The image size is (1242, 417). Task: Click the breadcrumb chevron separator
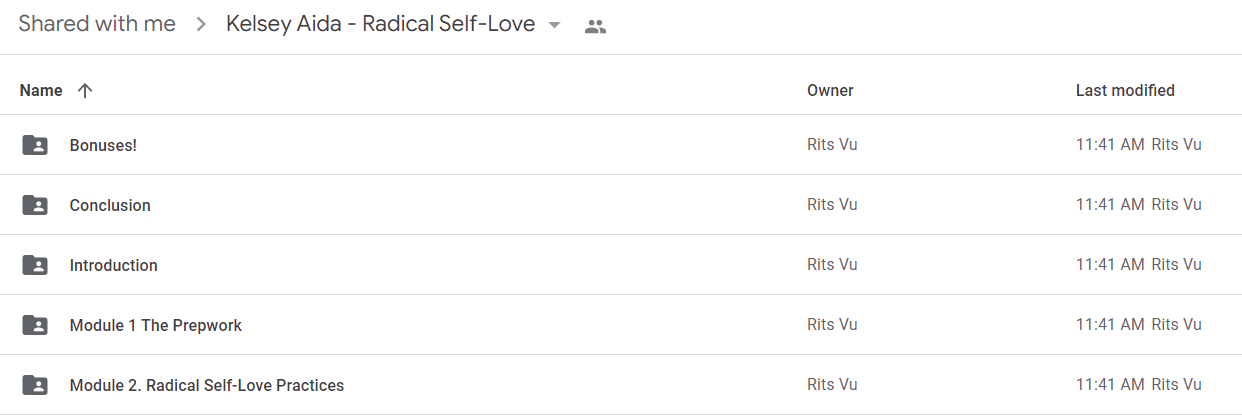pyautogui.click(x=201, y=25)
